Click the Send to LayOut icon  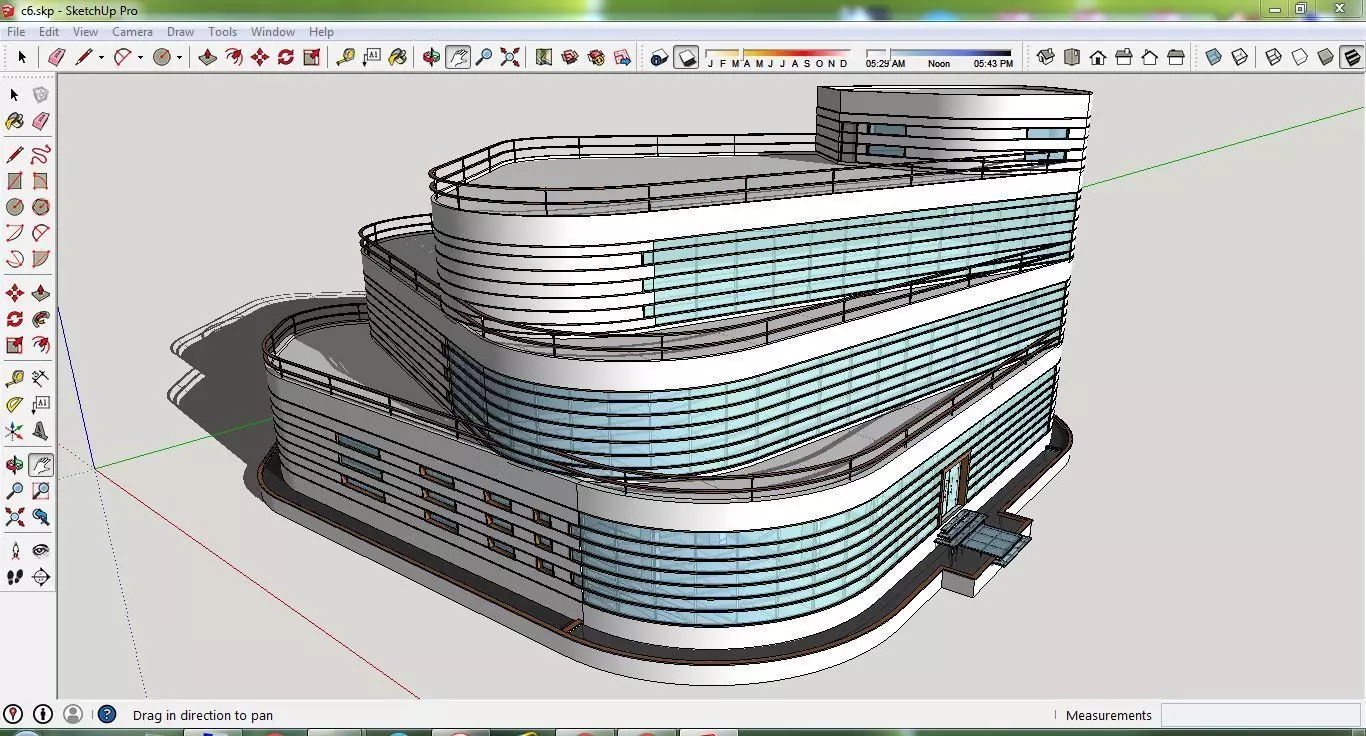(x=622, y=57)
